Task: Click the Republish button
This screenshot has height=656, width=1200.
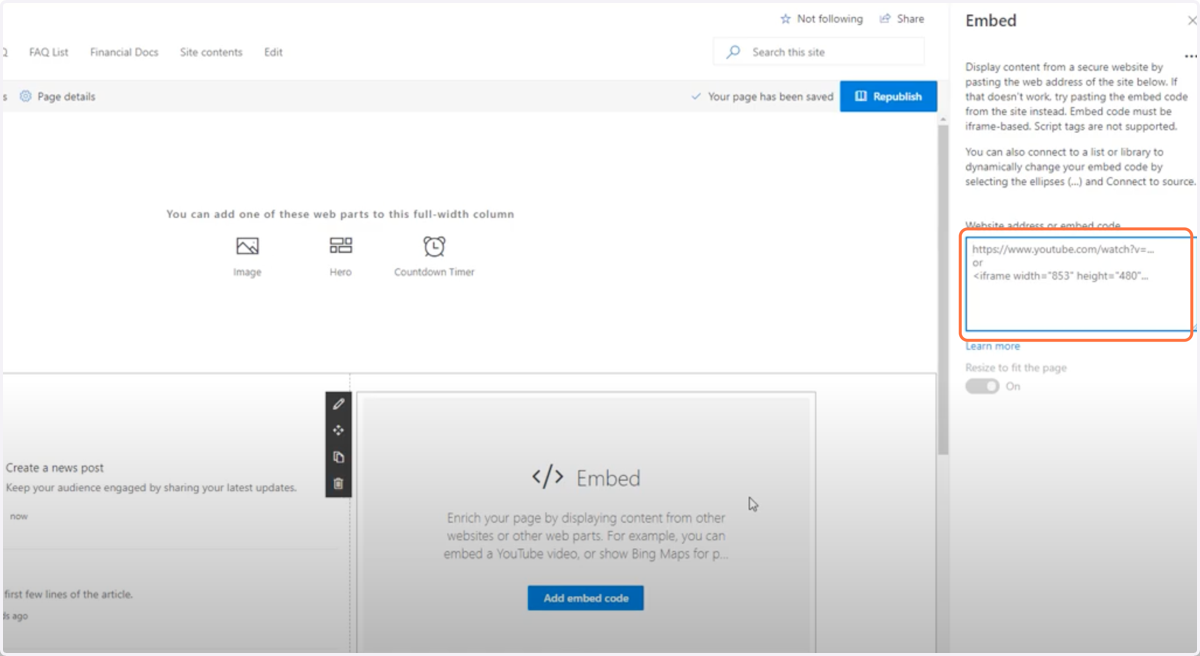Action: 888,97
